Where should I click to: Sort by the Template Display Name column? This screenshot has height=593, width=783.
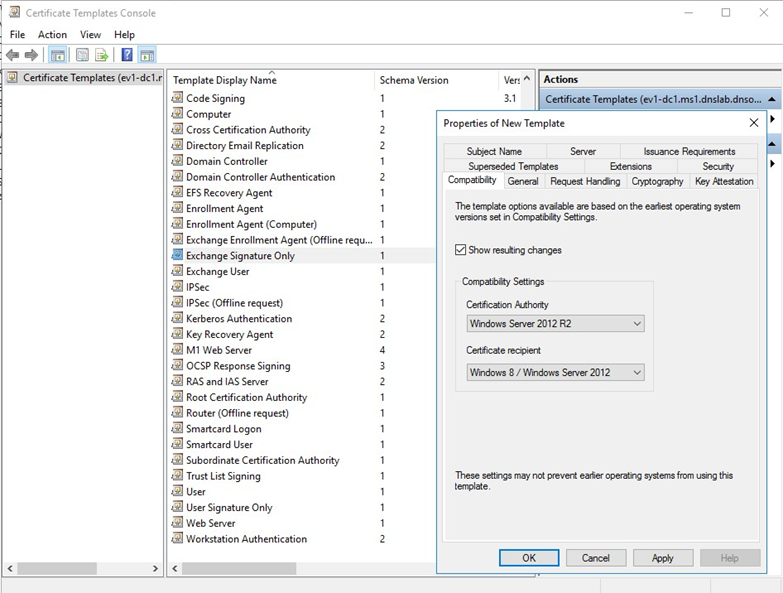pyautogui.click(x=272, y=80)
